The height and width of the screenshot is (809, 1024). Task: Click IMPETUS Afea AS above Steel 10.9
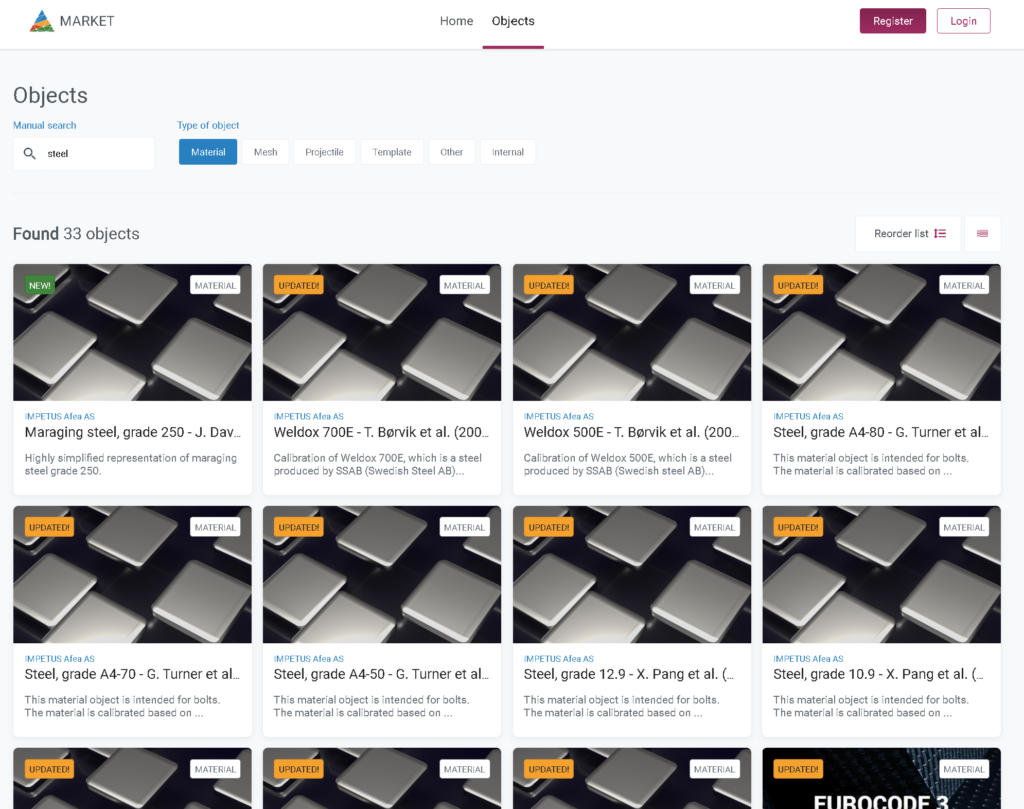(808, 659)
